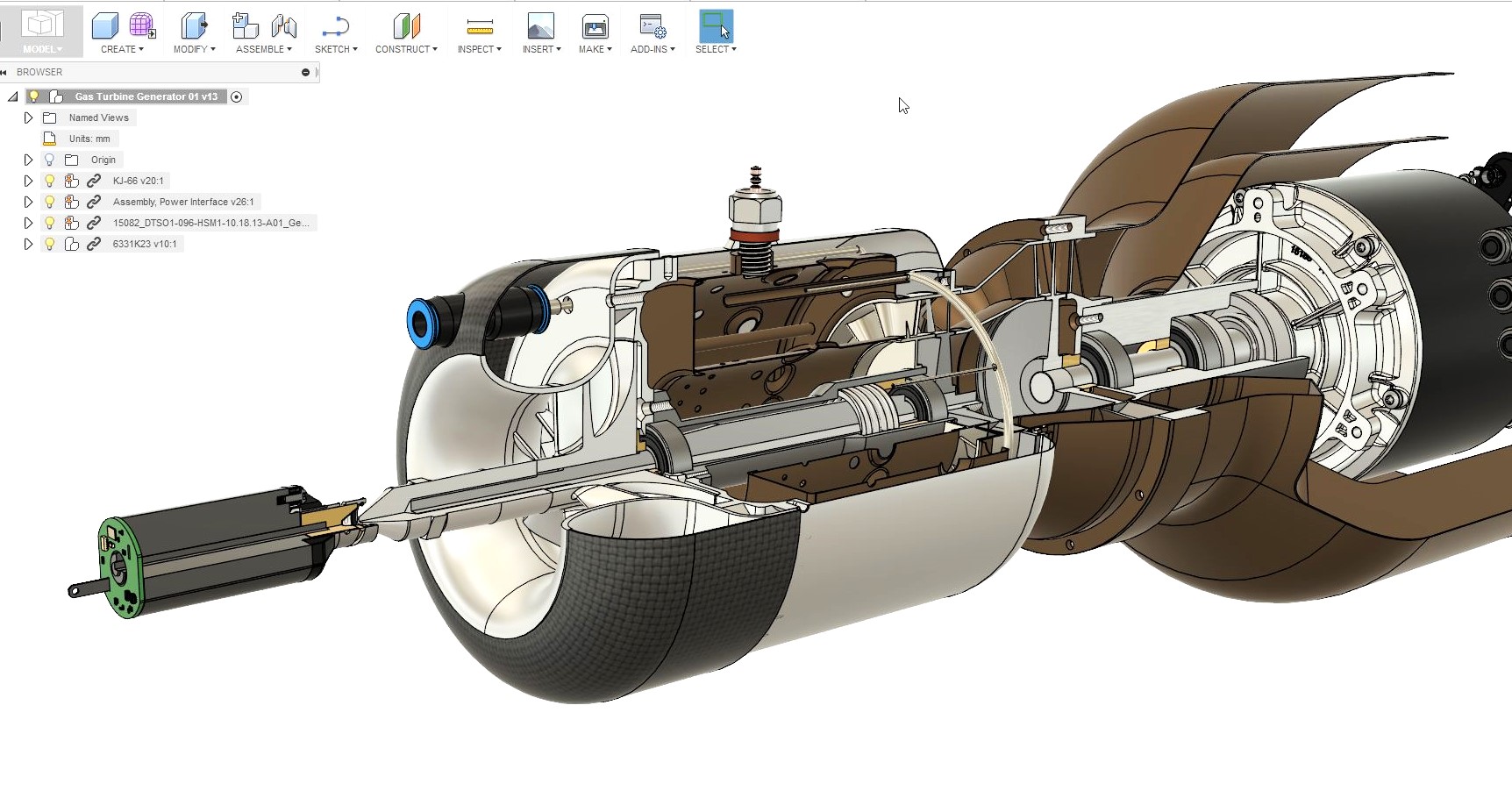Select the Joint tool icon
The height and width of the screenshot is (805, 1512).
(x=283, y=26)
